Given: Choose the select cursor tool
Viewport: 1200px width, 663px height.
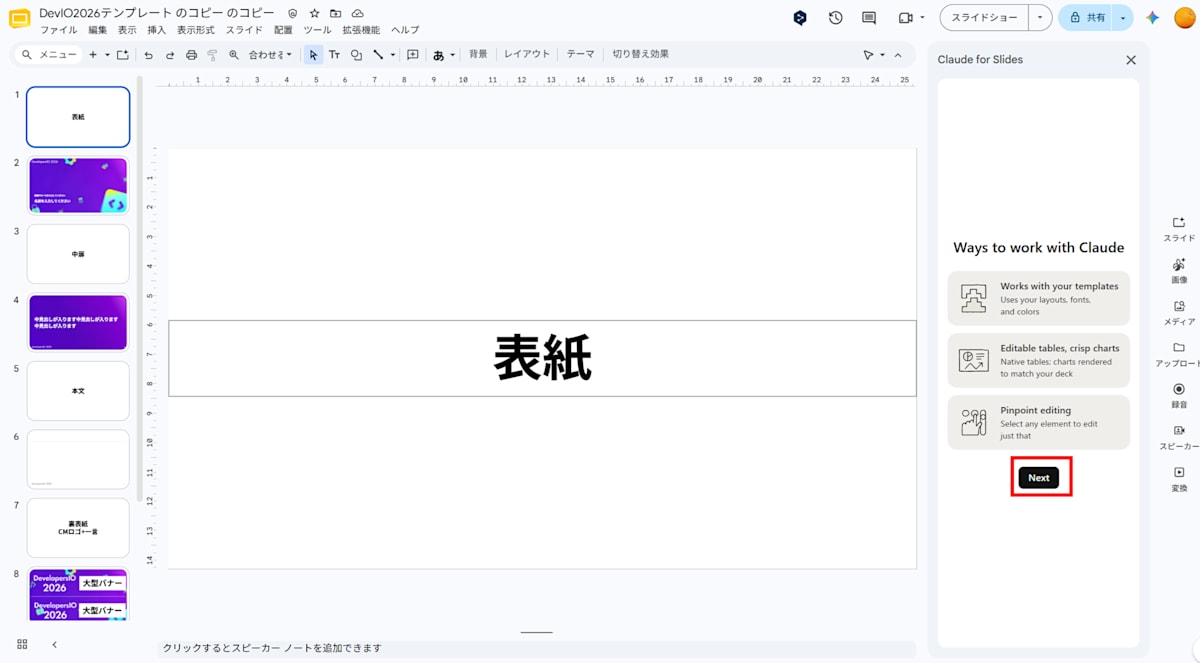Looking at the screenshot, I should (313, 55).
